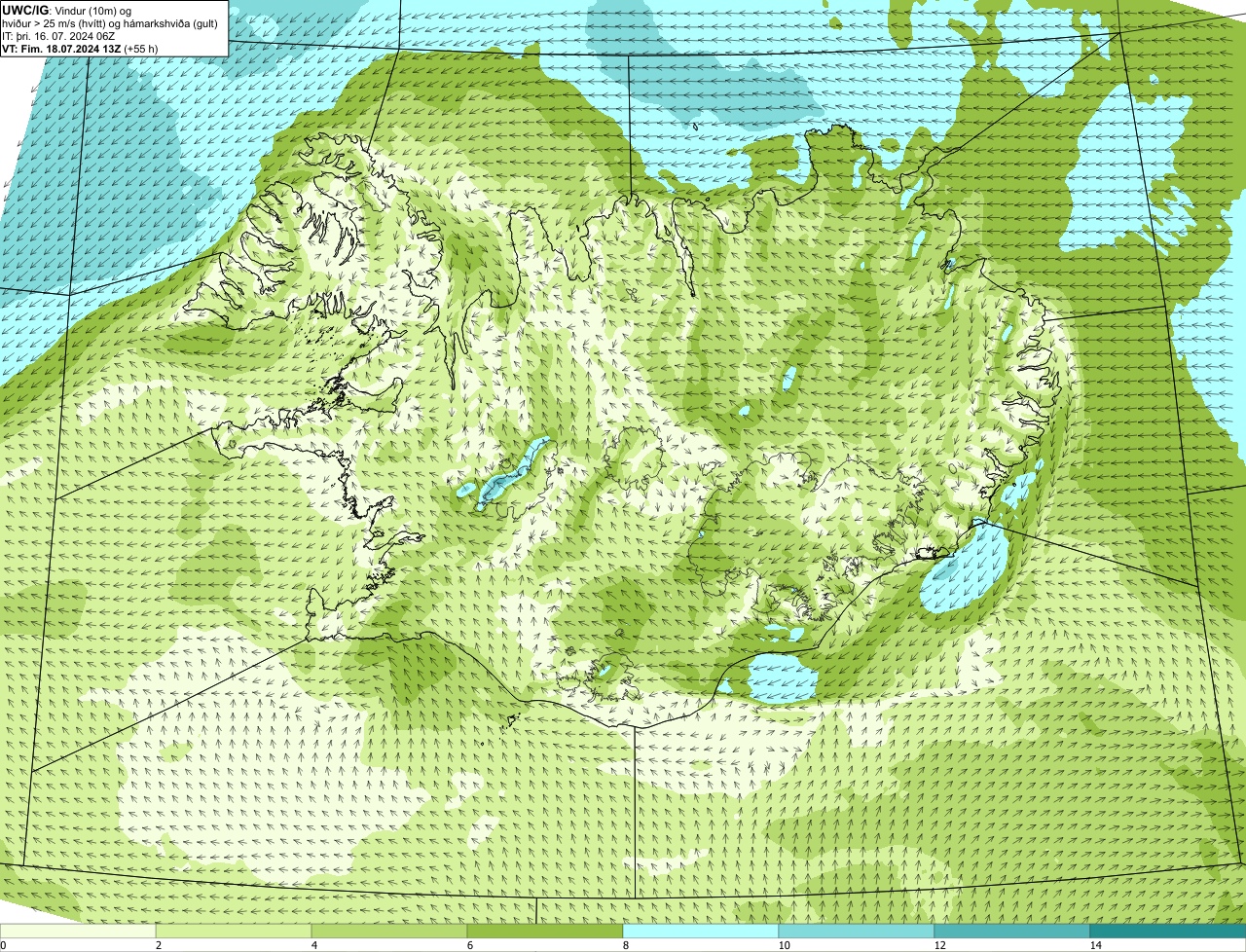Viewport: 1246px width, 952px height.
Task: Click the "VT: Fim. 18.07.2024 13Z (+55 h)" line
Action: [x=80, y=48]
